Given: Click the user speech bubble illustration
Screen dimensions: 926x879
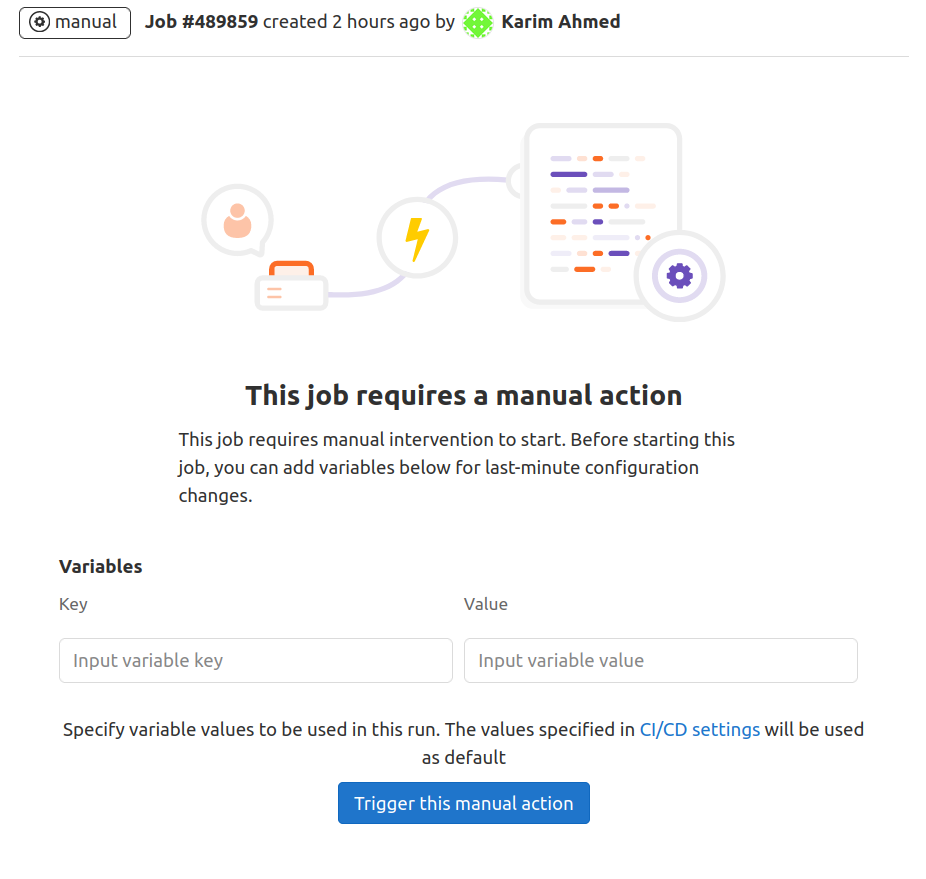Looking at the screenshot, I should (x=238, y=220).
